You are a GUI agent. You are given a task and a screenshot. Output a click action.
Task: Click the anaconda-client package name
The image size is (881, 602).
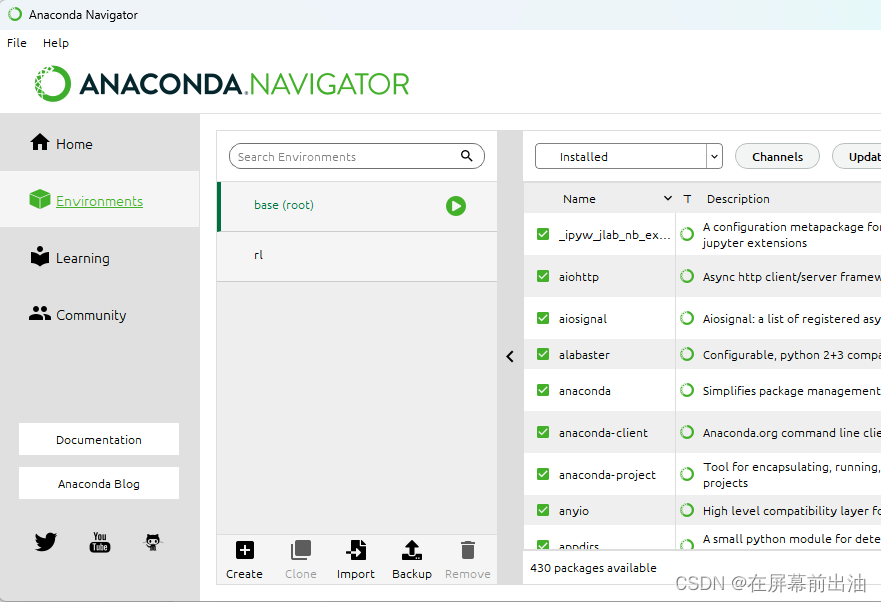pos(603,433)
